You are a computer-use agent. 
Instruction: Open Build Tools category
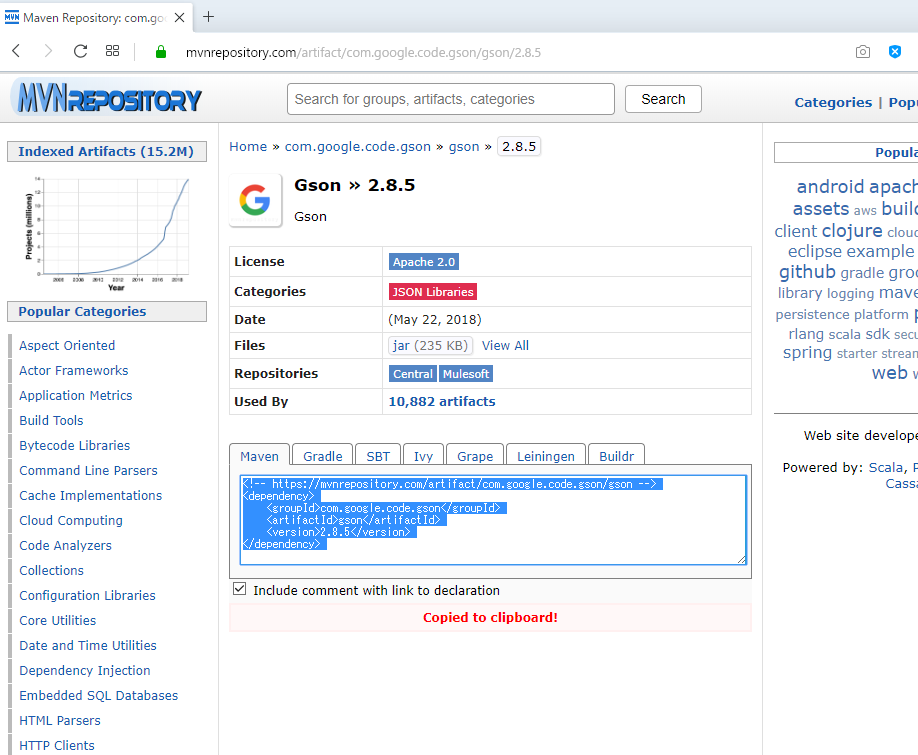(52, 420)
